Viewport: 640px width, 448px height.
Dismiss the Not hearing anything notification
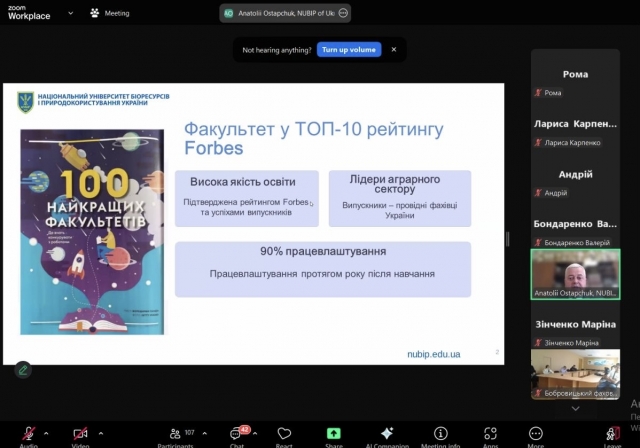394,49
